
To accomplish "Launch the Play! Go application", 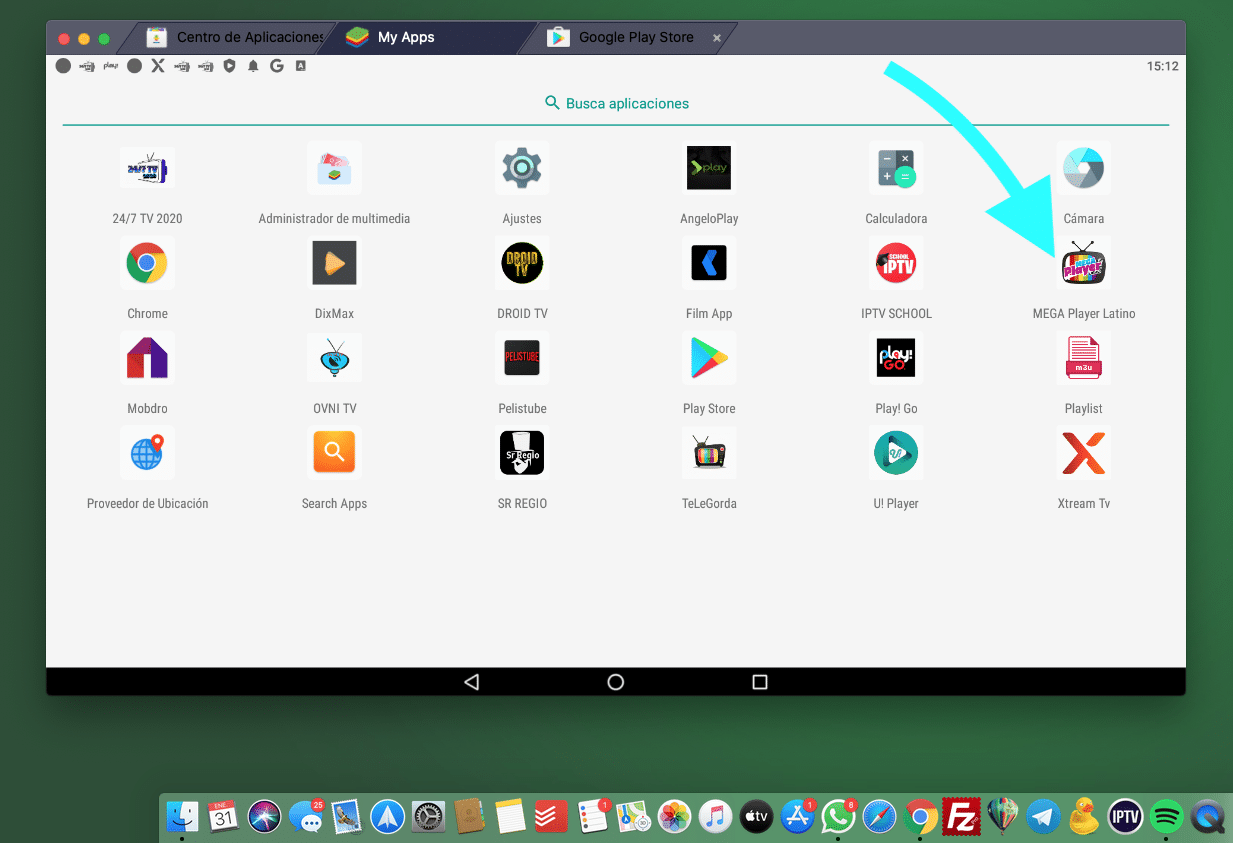I will tap(896, 358).
